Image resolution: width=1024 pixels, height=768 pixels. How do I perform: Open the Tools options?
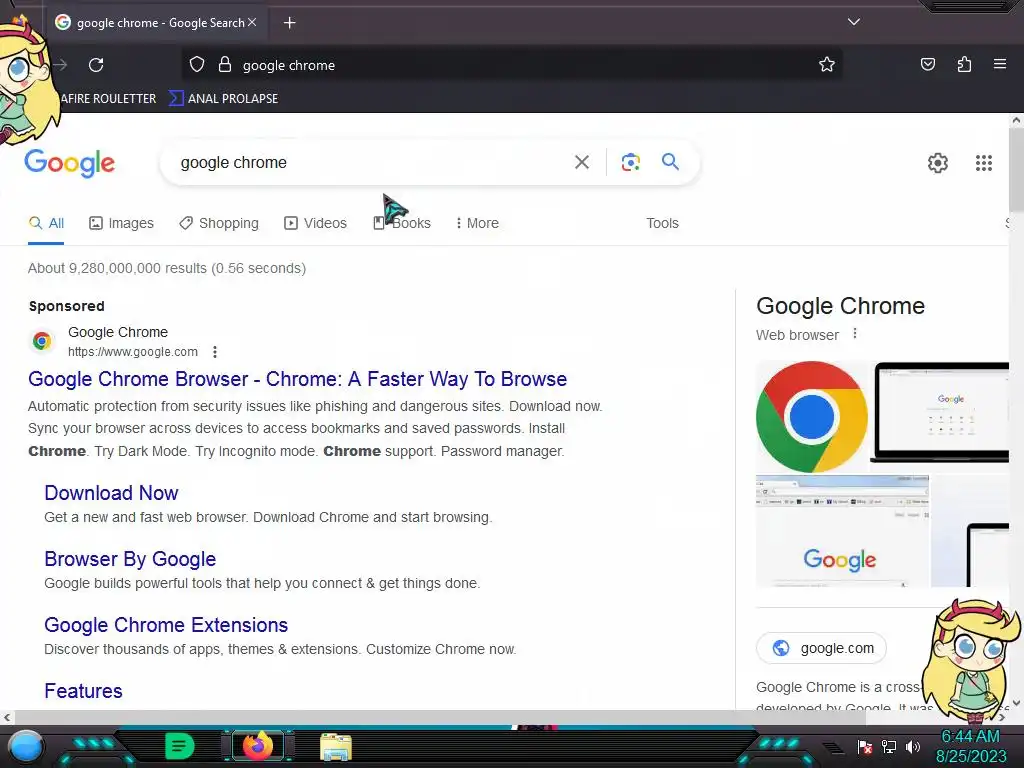[662, 223]
